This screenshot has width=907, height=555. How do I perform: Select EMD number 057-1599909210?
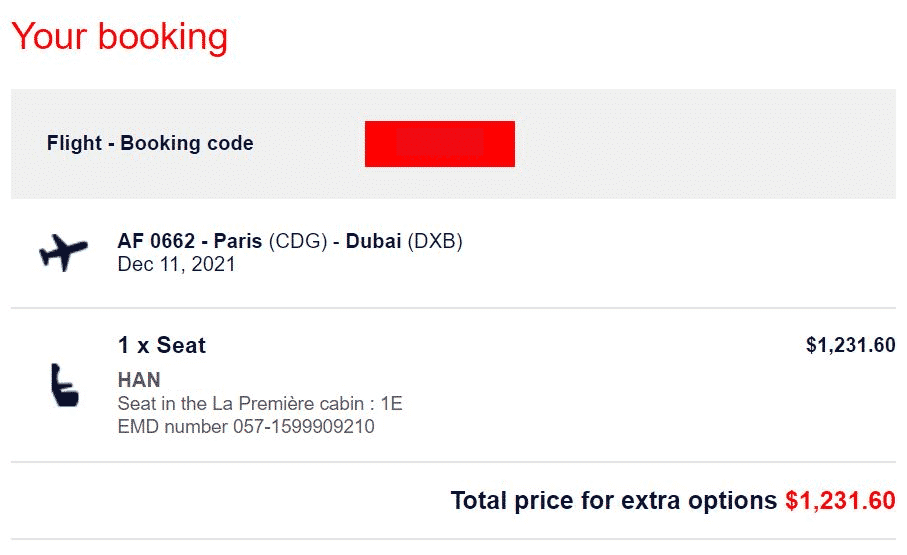(x=246, y=427)
